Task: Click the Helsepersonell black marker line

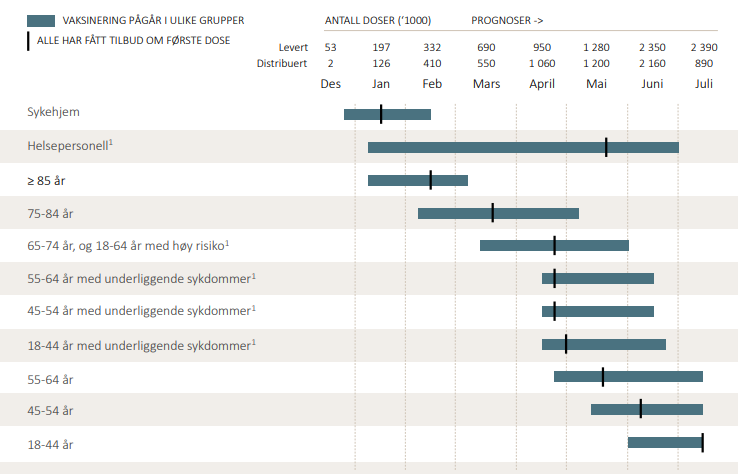Action: pos(606,147)
